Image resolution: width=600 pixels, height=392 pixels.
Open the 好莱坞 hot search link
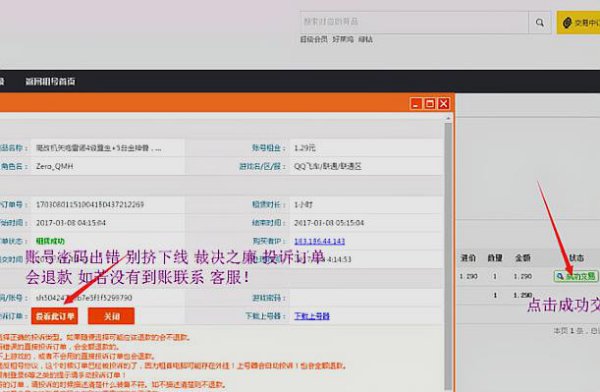click(343, 39)
